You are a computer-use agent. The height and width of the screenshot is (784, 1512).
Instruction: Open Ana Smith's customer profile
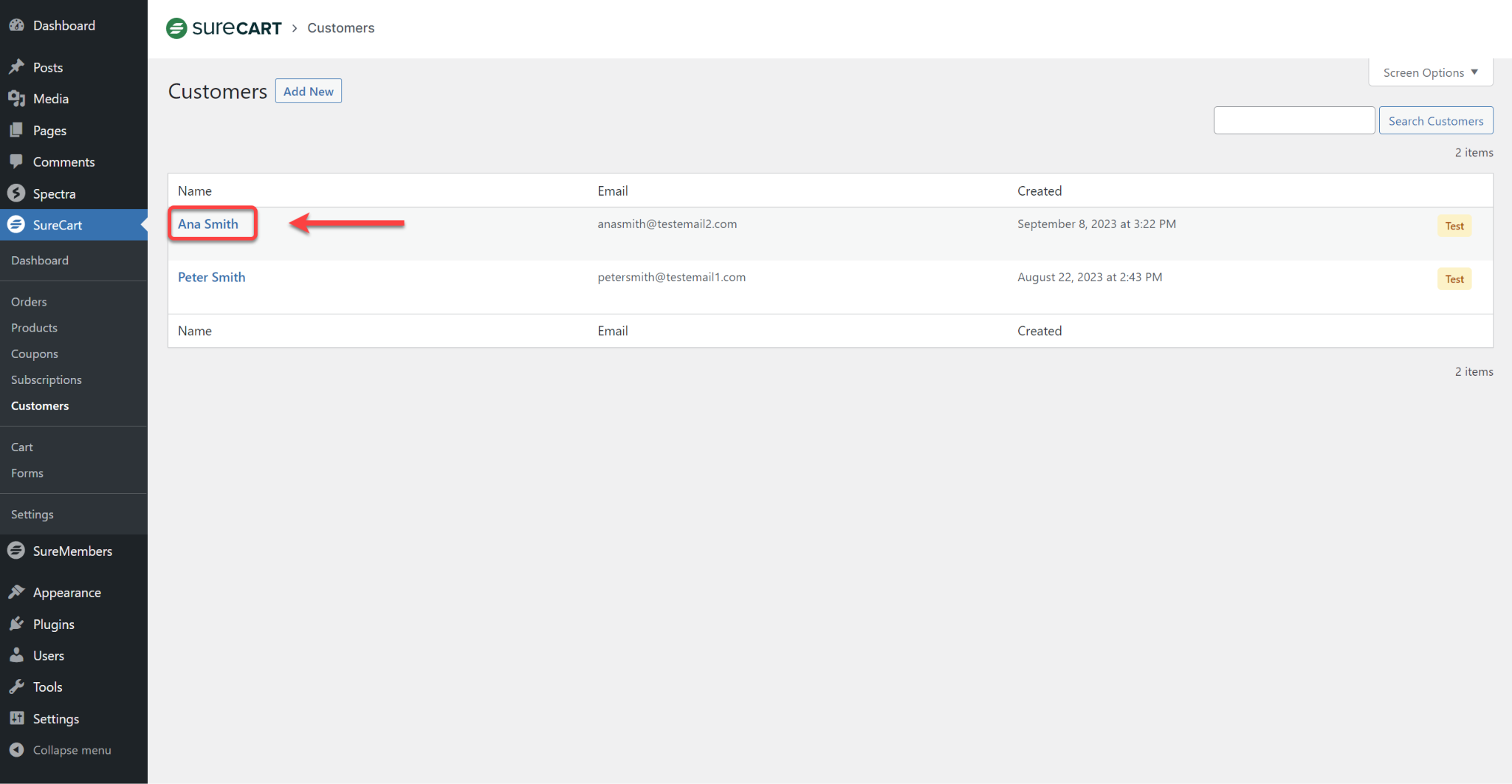[x=208, y=224]
